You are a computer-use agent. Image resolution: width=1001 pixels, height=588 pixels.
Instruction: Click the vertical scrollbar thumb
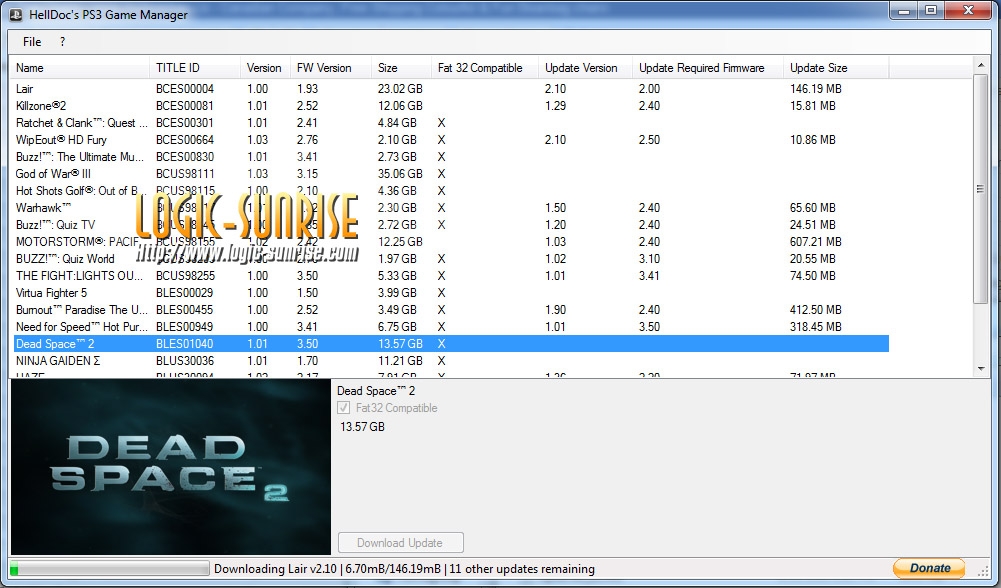click(x=981, y=188)
